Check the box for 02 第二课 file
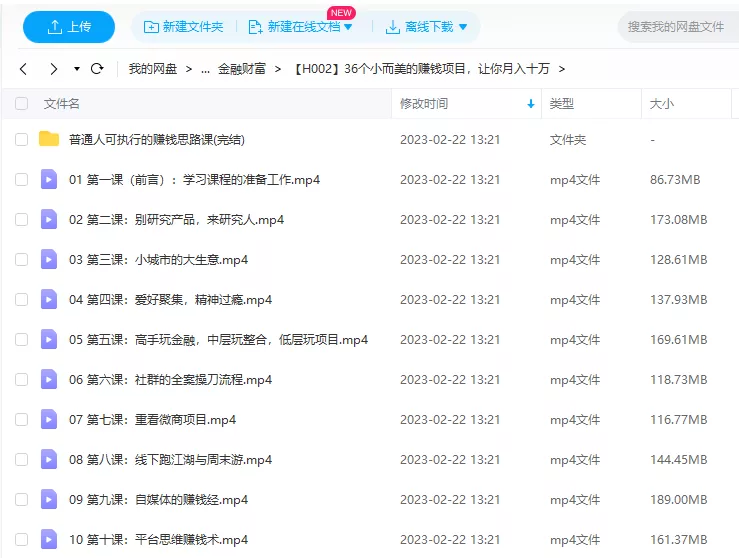 pyautogui.click(x=21, y=219)
